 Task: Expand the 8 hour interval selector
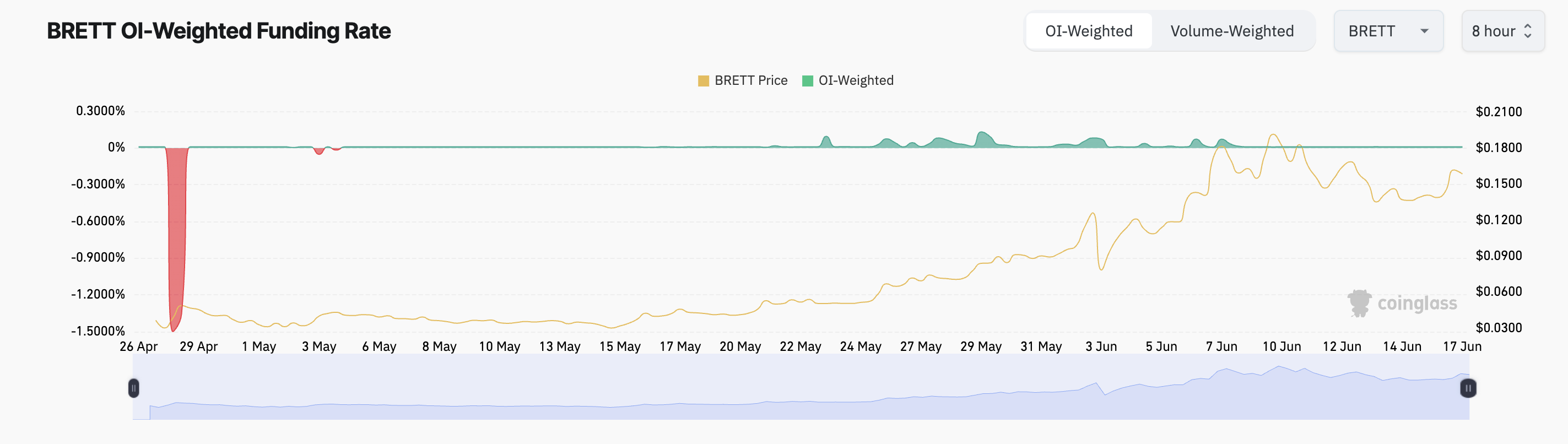[1502, 31]
